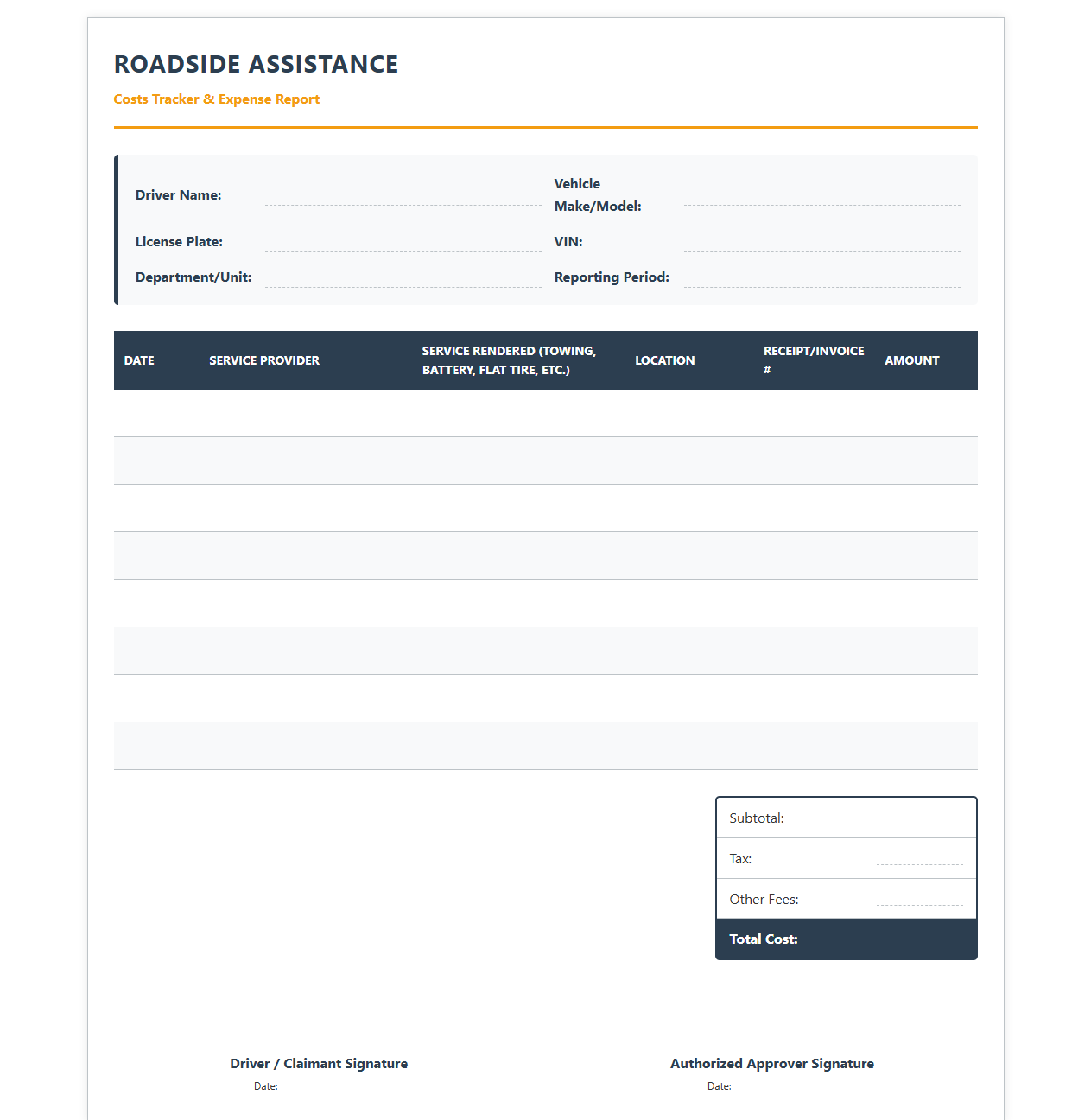1091x1120 pixels.
Task: Click the Driver Name label
Action: 179,195
